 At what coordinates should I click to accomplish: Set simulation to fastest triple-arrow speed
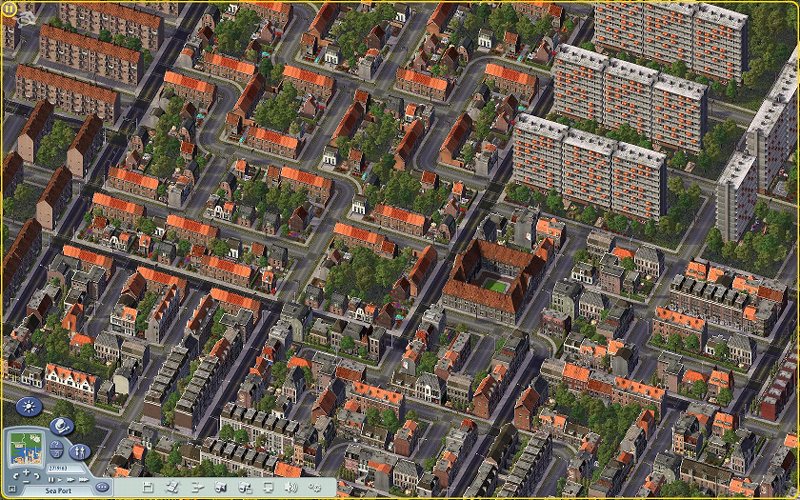84,480
